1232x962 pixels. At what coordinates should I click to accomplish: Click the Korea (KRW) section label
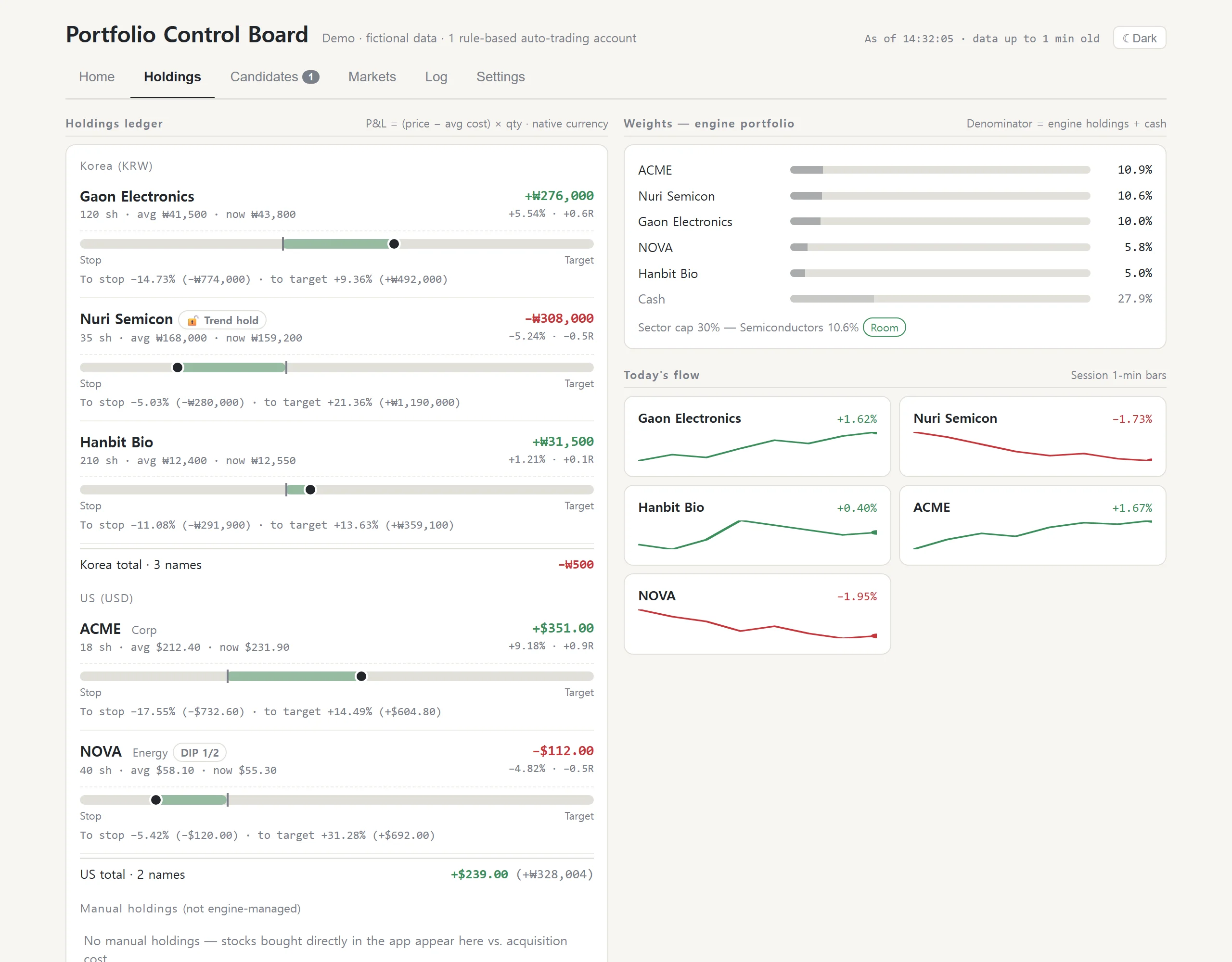(x=116, y=166)
